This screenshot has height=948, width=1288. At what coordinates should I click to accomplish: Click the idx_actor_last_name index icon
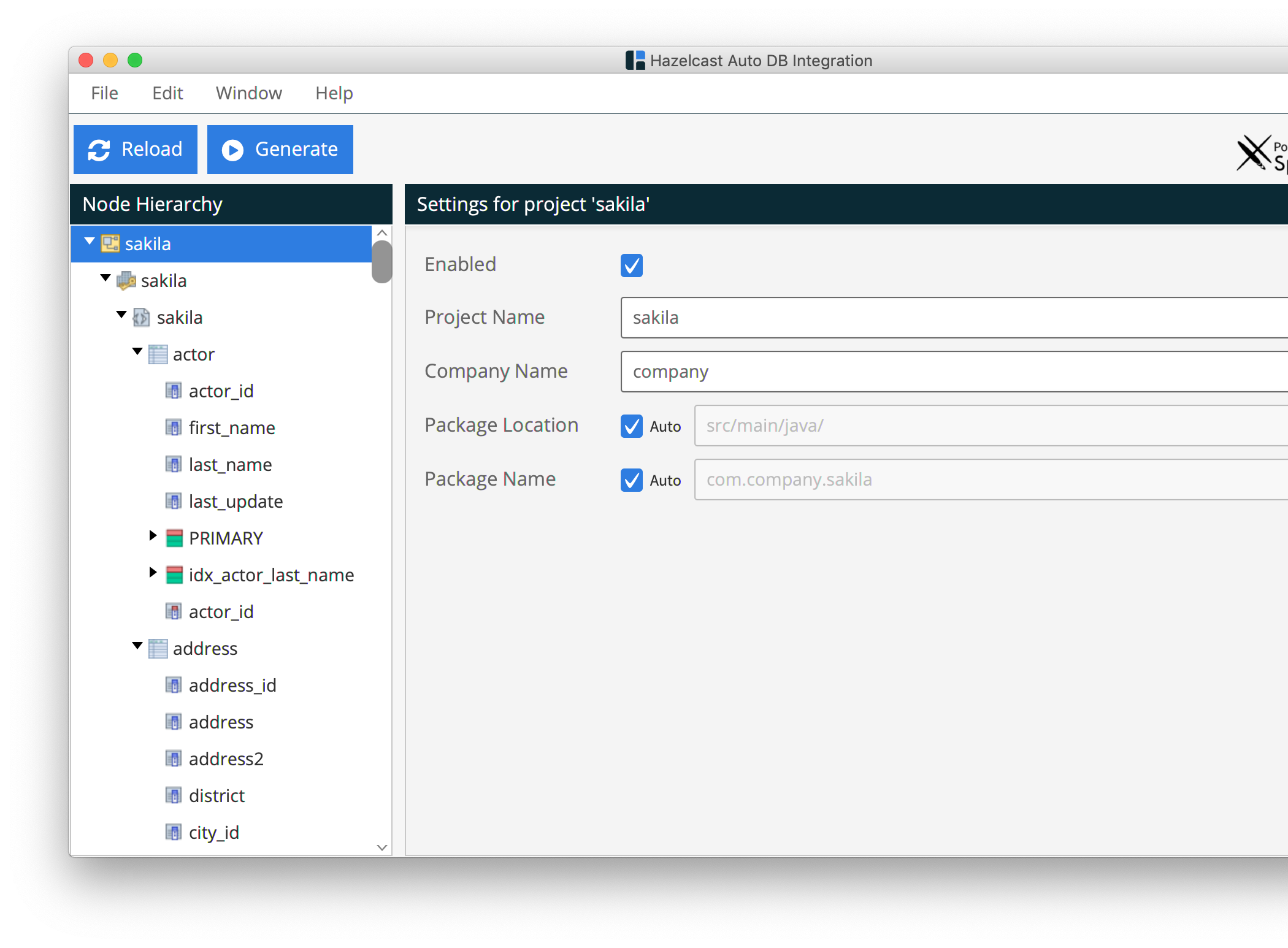pyautogui.click(x=175, y=575)
